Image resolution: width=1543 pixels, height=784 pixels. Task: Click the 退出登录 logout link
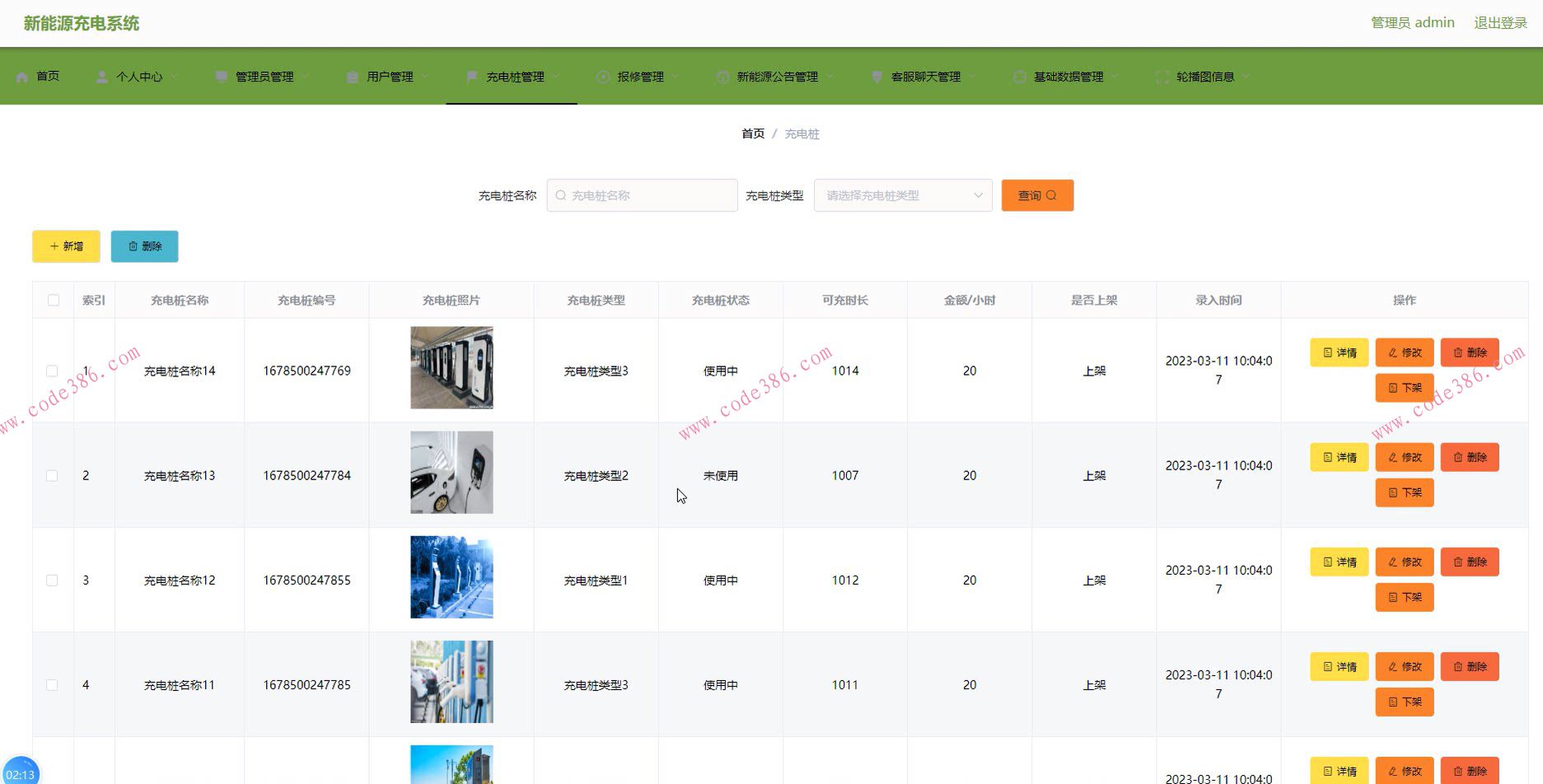pos(1499,22)
